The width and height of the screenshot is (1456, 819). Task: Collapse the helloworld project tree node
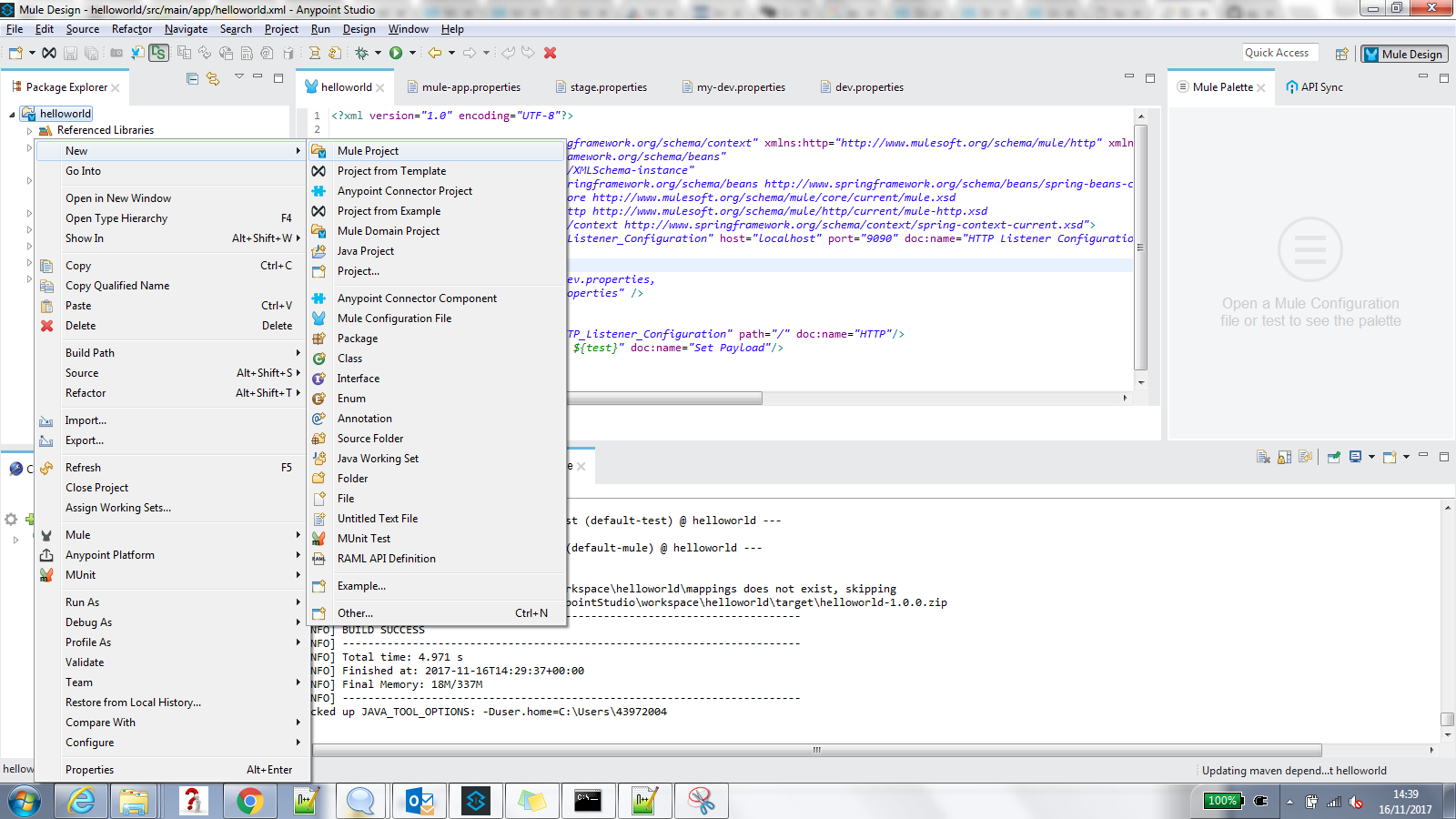(x=12, y=115)
